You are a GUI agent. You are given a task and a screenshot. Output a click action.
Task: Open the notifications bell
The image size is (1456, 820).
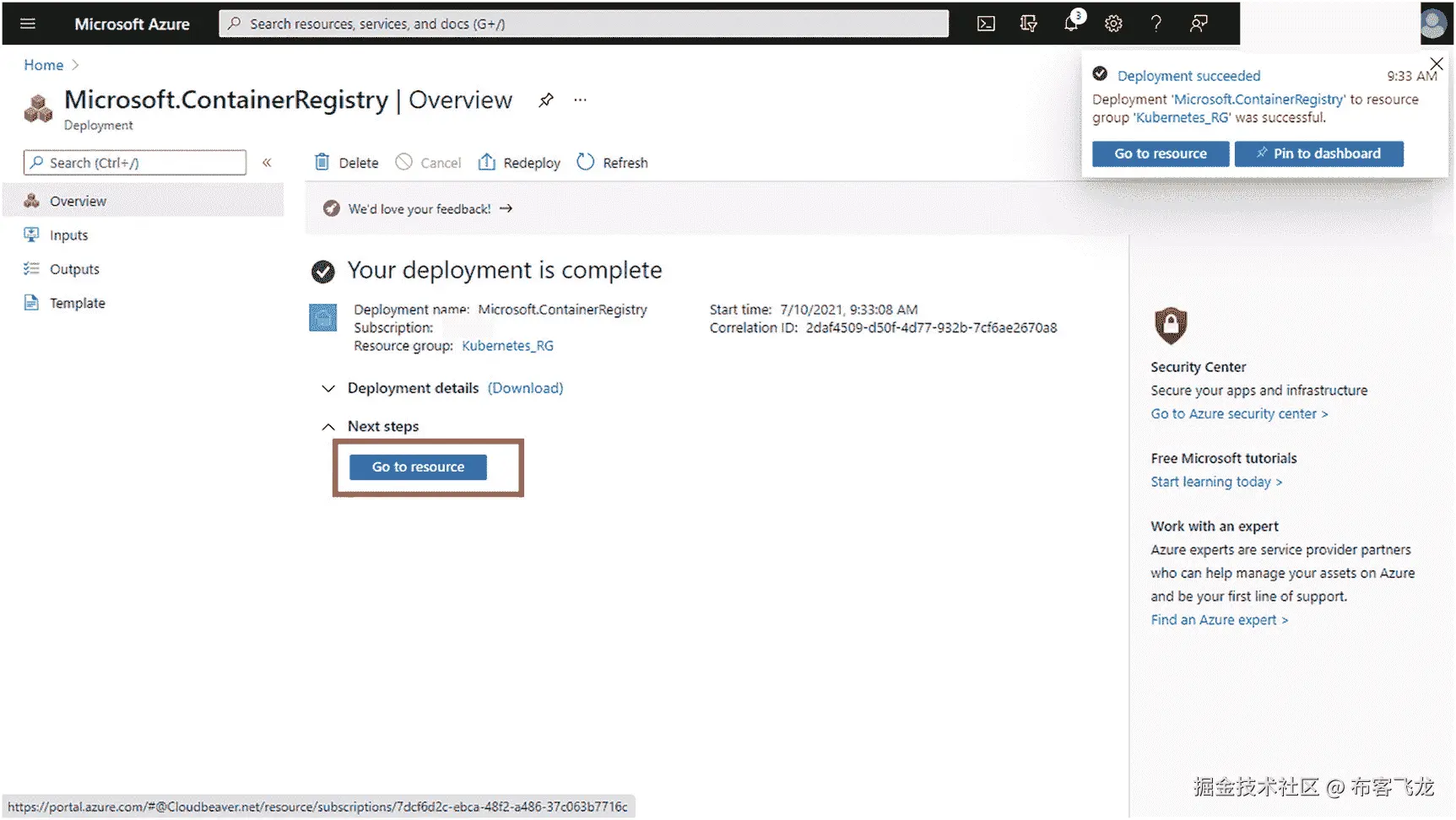click(x=1072, y=23)
